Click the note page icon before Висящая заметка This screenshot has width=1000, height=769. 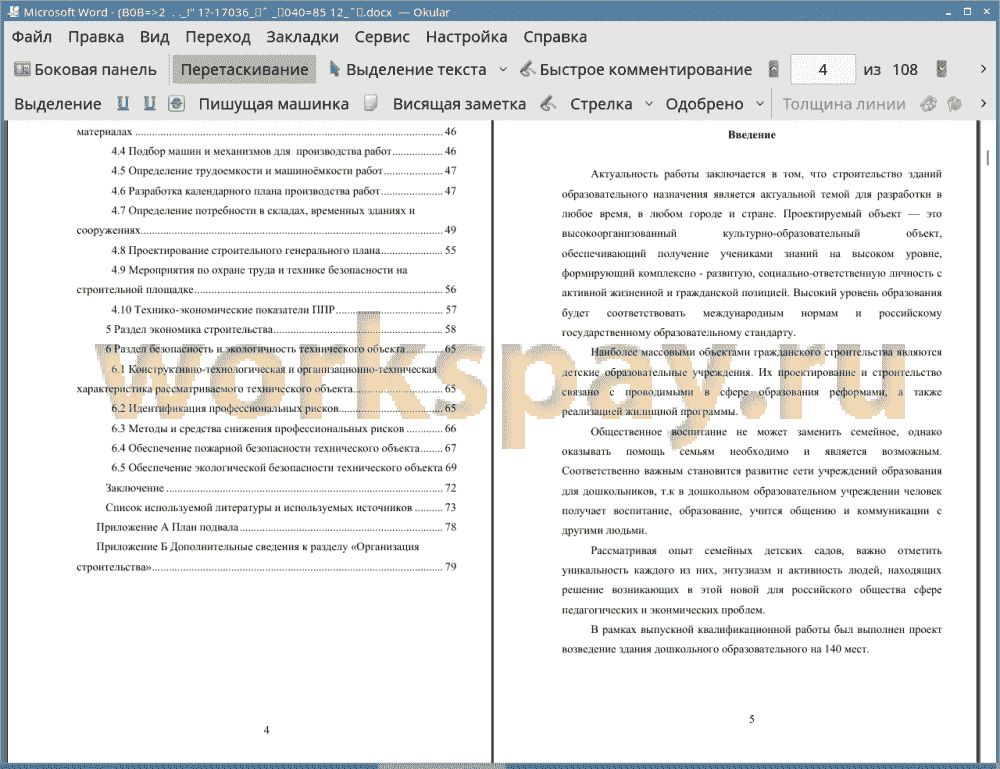pos(371,103)
